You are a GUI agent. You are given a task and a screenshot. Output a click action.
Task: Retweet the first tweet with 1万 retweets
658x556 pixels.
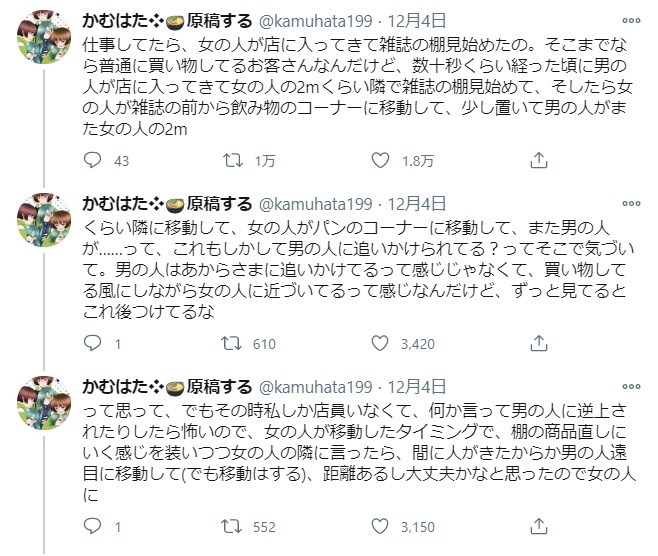pos(237,160)
